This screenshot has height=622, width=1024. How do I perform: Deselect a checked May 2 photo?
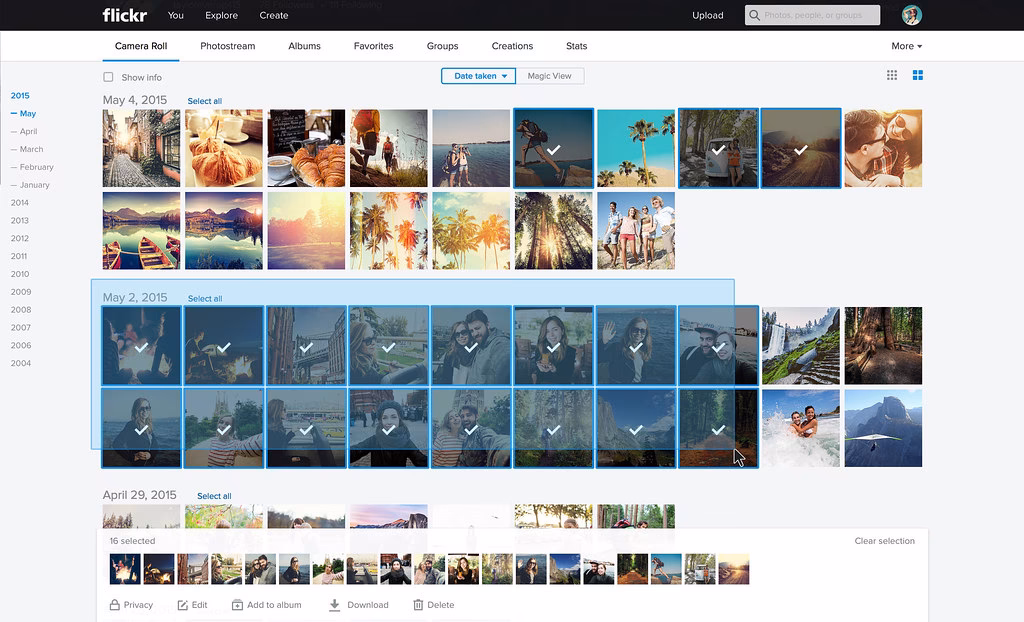click(141, 346)
